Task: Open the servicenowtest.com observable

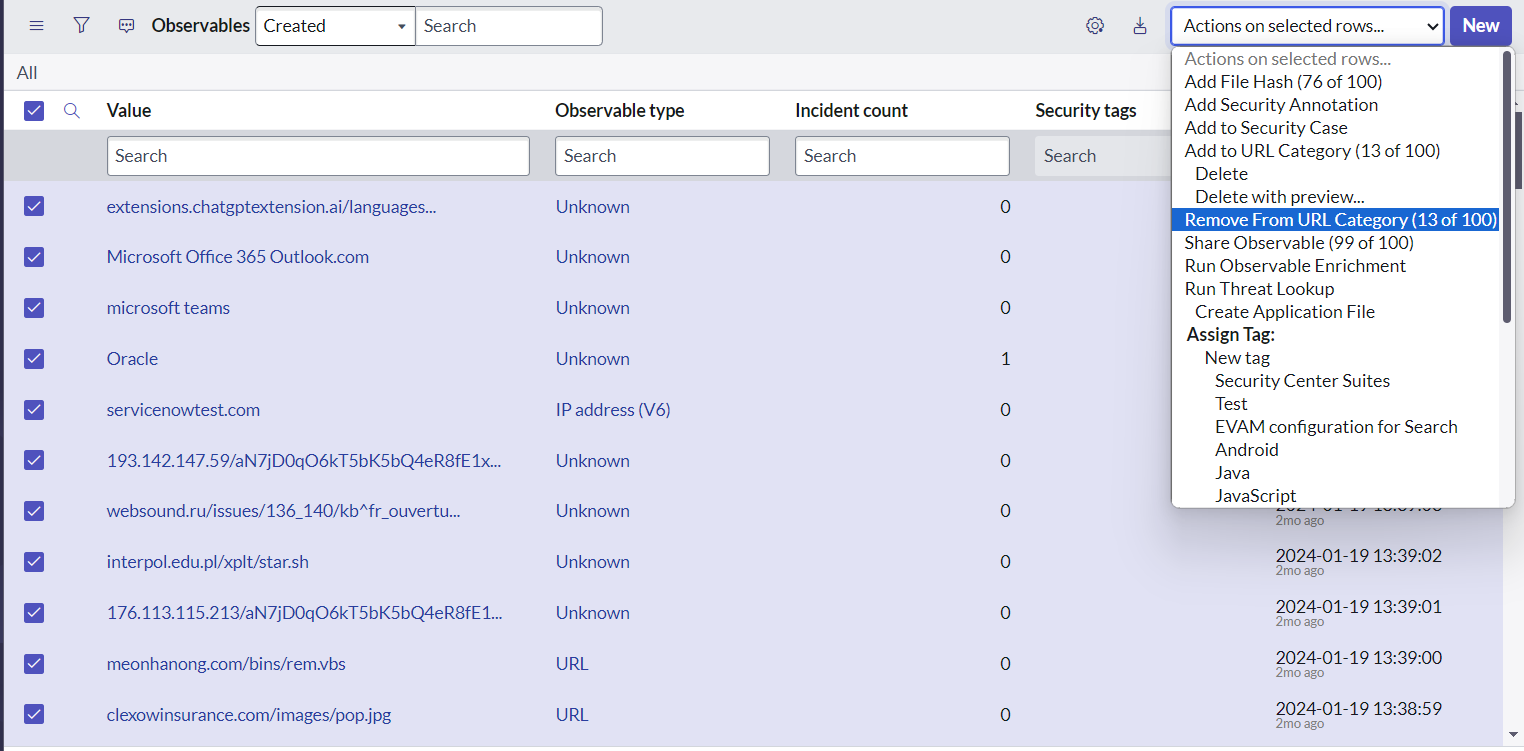Action: (x=183, y=410)
